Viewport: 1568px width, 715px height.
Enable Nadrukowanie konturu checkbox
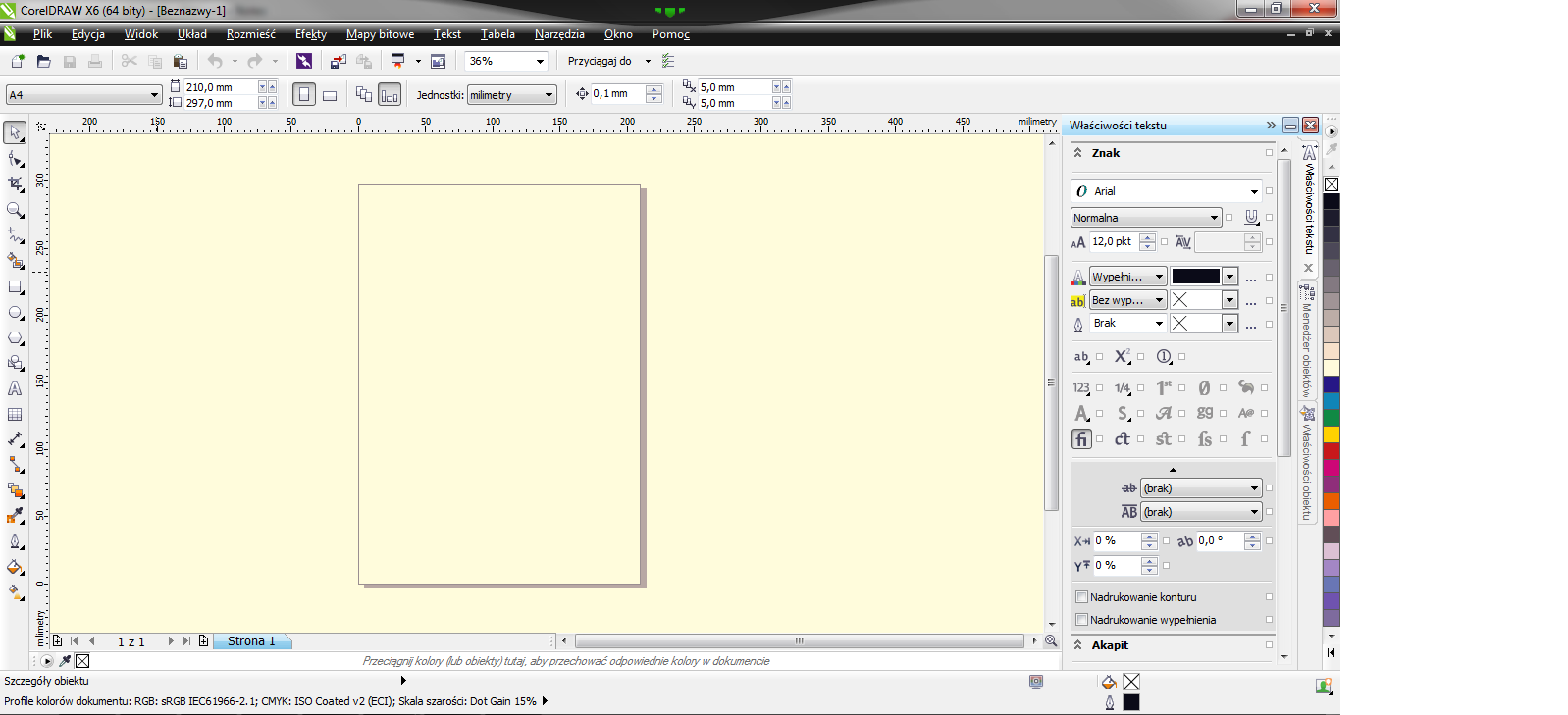point(1081,596)
